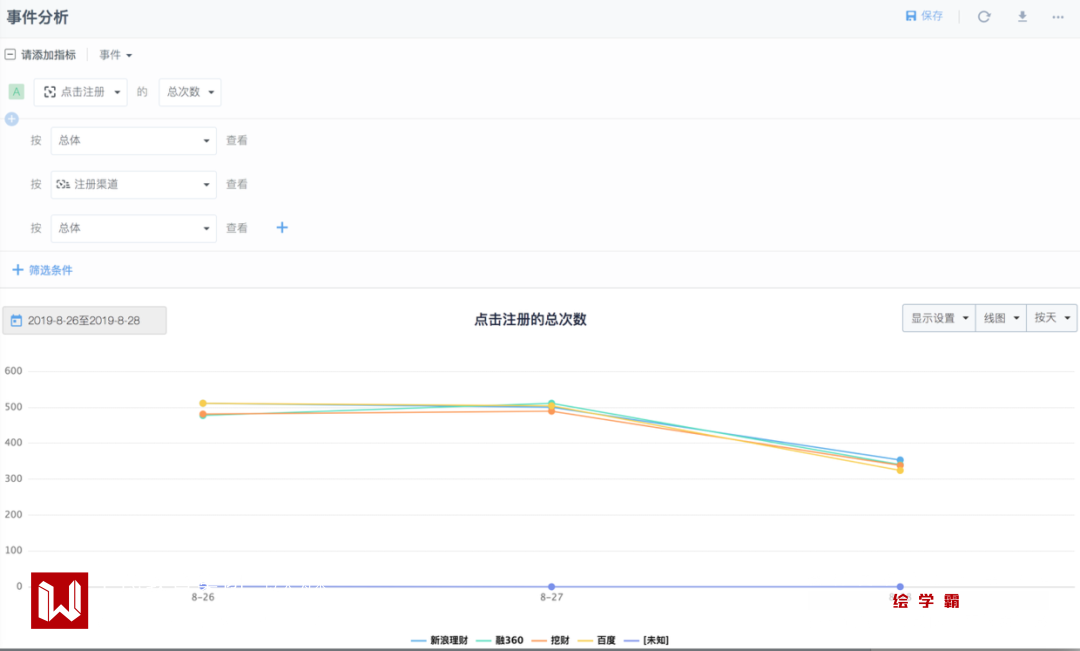Open the 显示设置 dropdown

[939, 318]
